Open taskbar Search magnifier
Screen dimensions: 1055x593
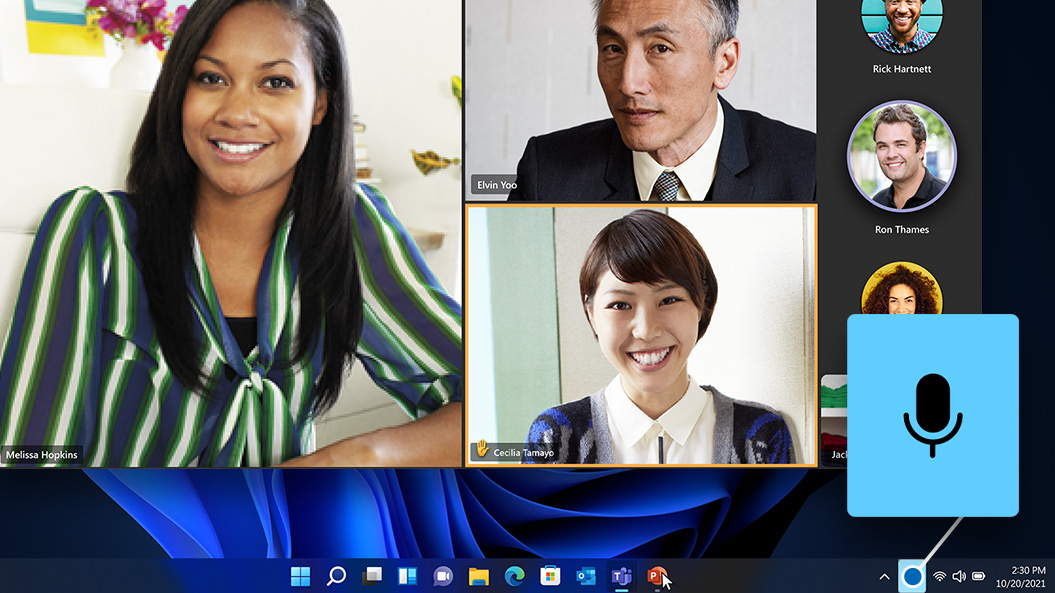(337, 576)
